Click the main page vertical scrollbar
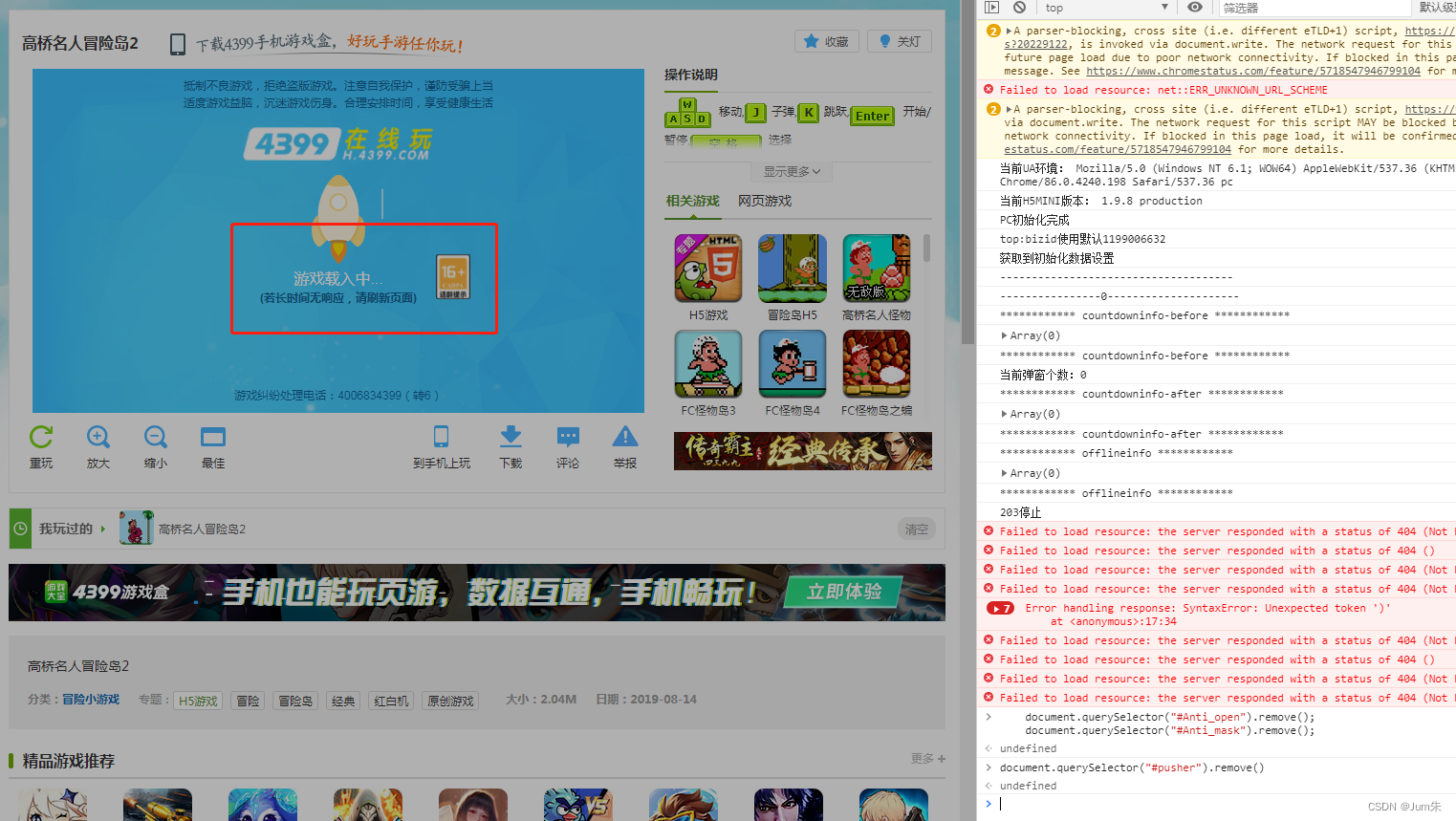The image size is (1456, 821). tap(967, 172)
